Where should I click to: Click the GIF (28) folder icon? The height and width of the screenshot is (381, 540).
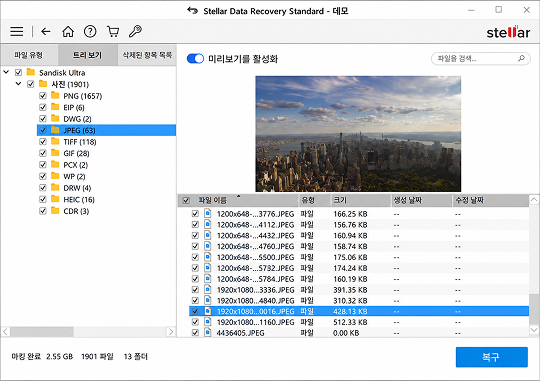point(55,153)
